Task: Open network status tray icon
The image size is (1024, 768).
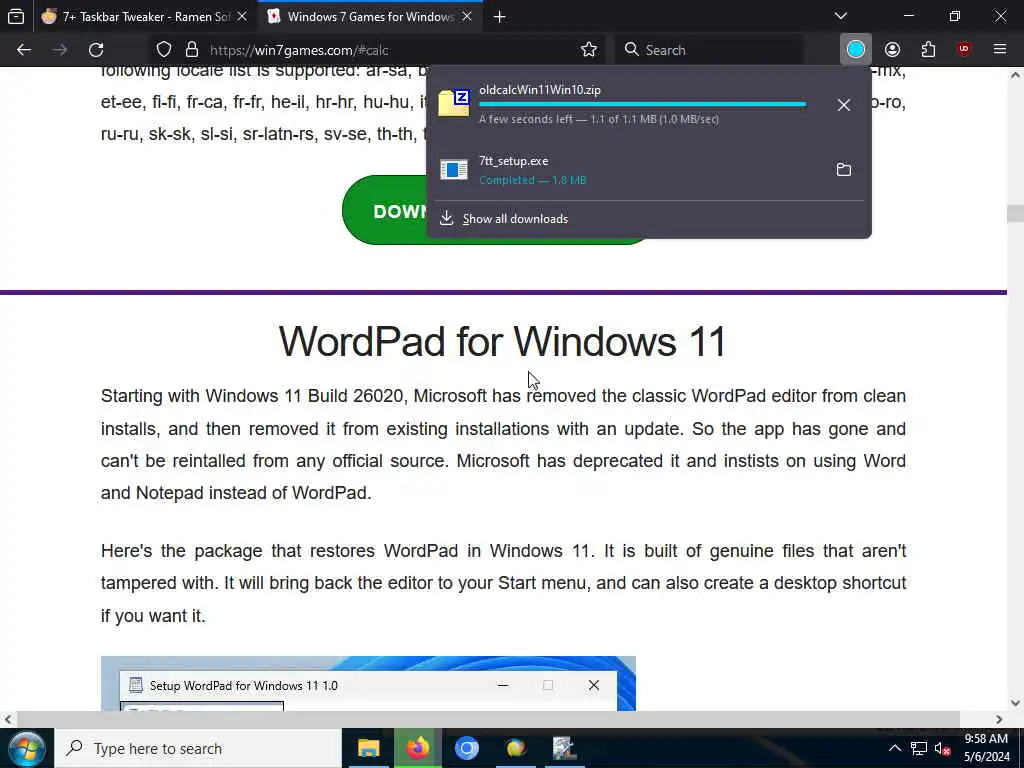Action: [919, 748]
